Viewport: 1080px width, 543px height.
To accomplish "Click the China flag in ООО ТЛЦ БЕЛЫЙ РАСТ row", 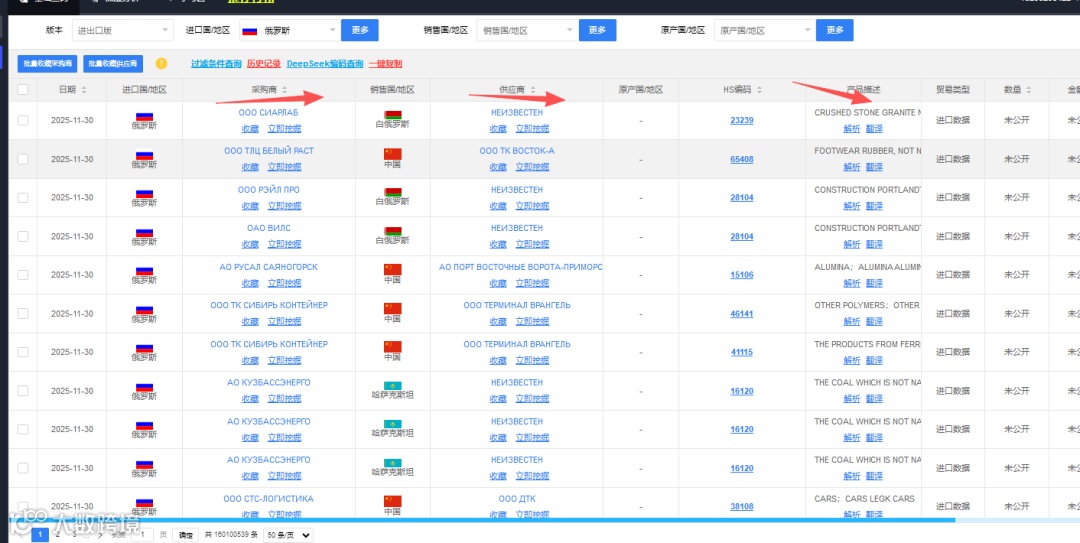I will pos(393,154).
